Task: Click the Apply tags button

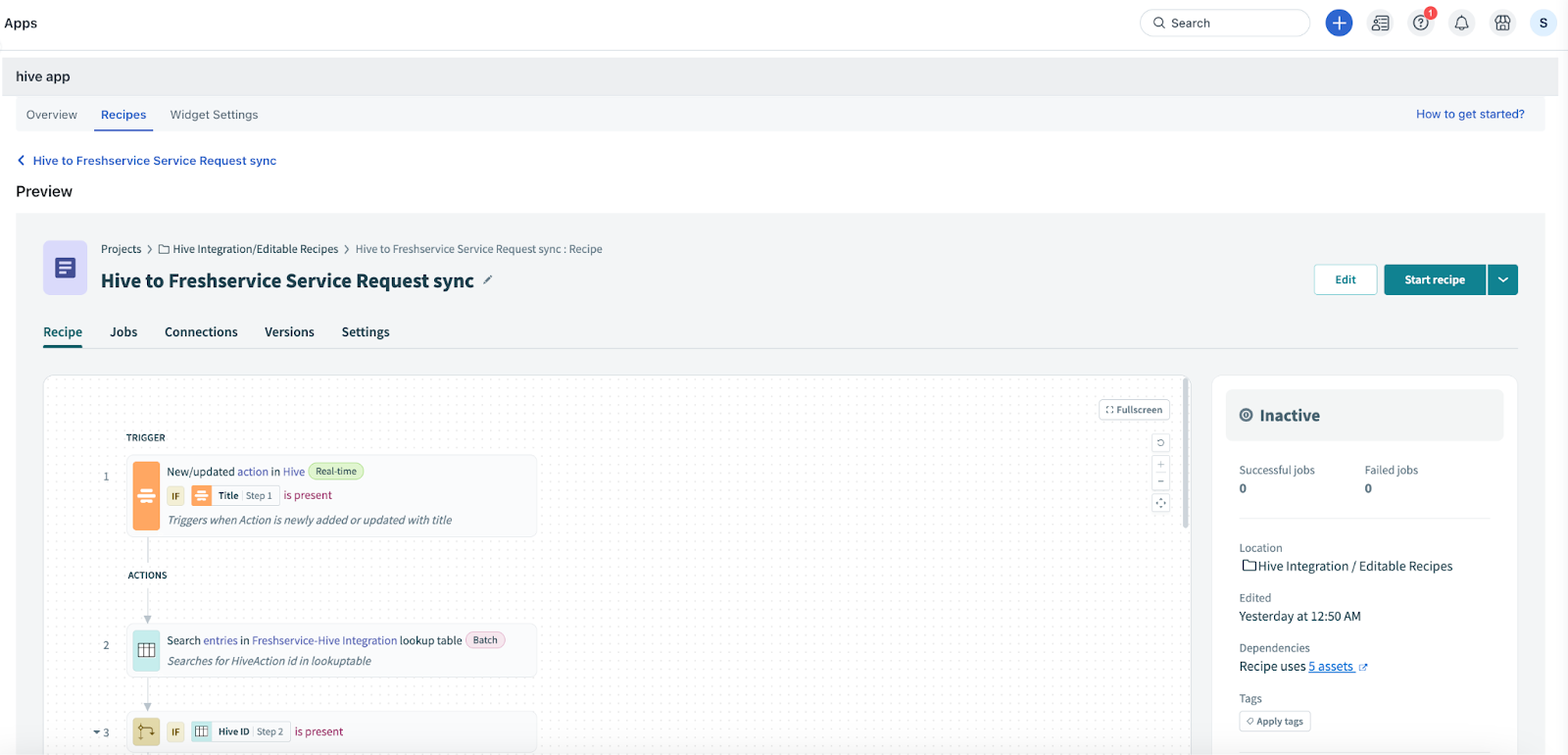Action: tap(1275, 722)
